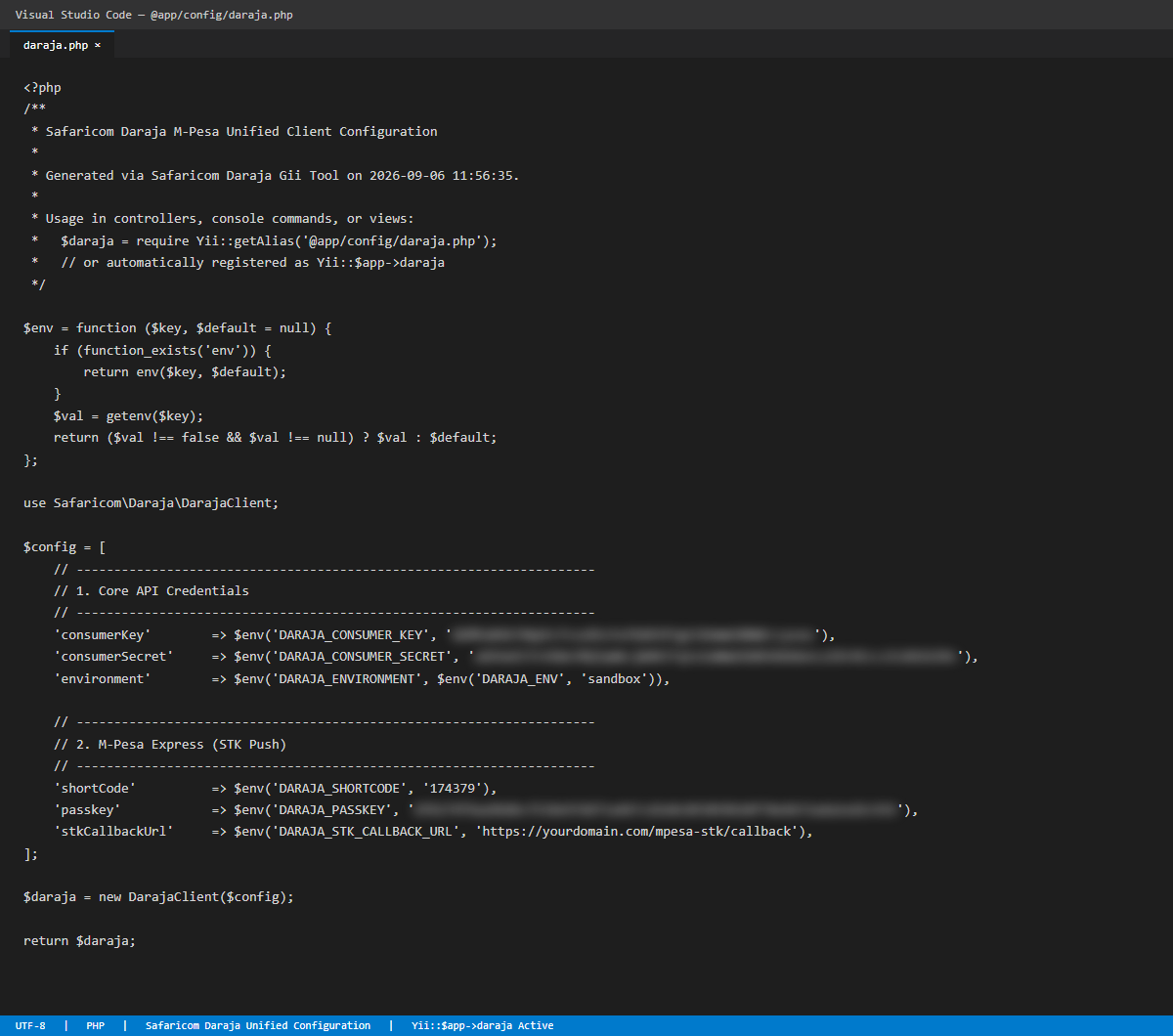
Task: Click the 'DARAJA_ENV' string
Action: click(520, 678)
